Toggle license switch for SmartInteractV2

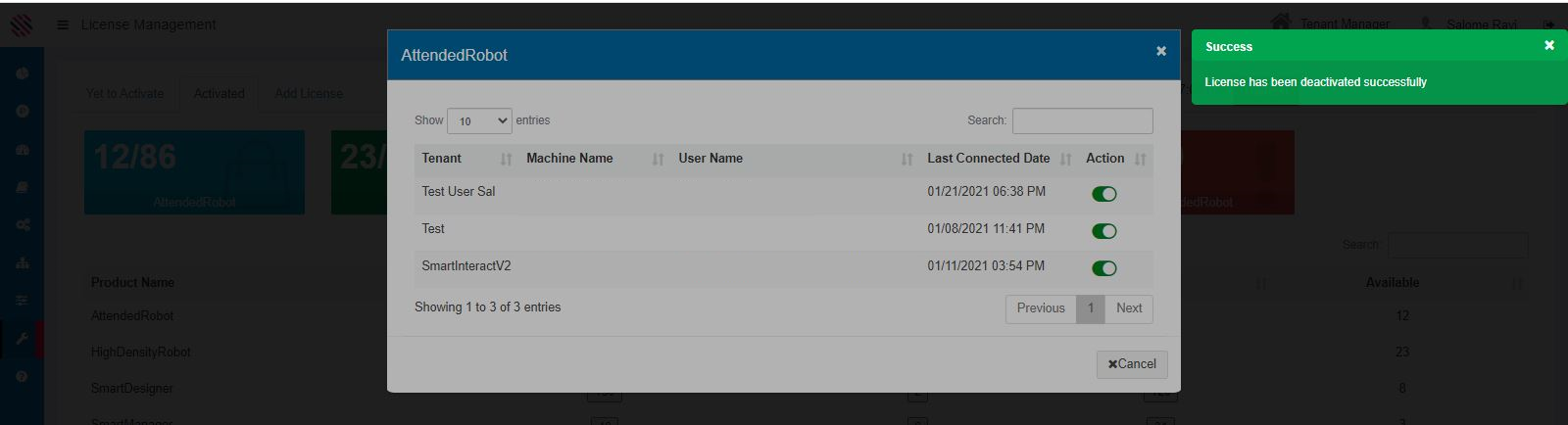(1104, 268)
